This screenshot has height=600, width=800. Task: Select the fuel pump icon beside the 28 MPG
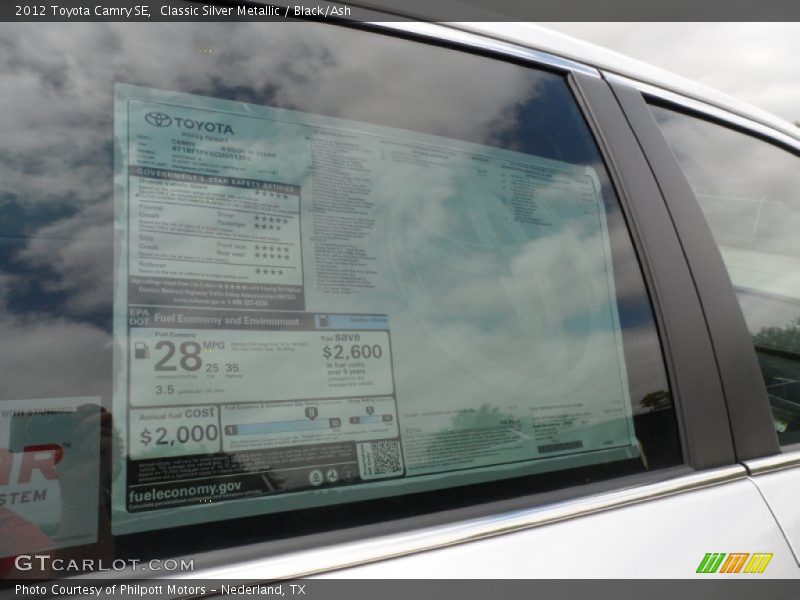141,352
